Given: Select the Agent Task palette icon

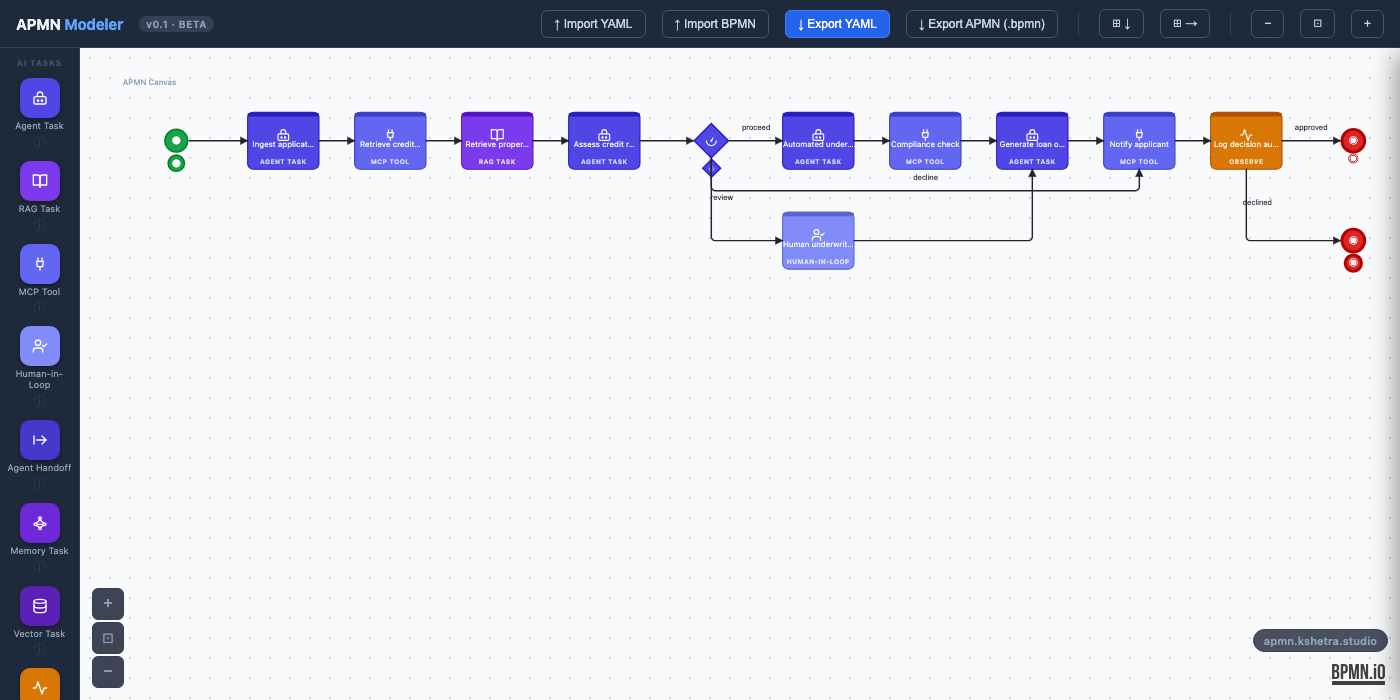Looking at the screenshot, I should click(x=40, y=98).
